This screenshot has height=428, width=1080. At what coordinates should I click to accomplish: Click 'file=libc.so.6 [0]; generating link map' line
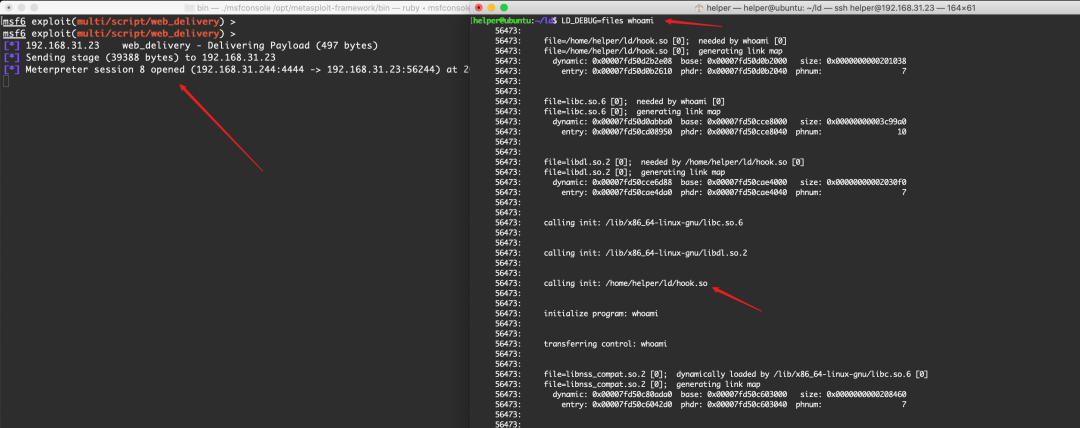(x=632, y=112)
